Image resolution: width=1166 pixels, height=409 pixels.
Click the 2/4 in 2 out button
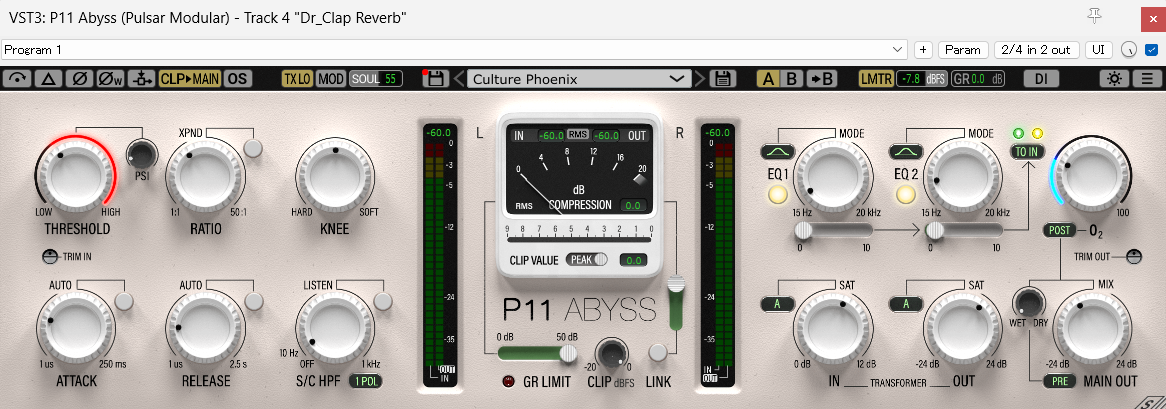1036,50
